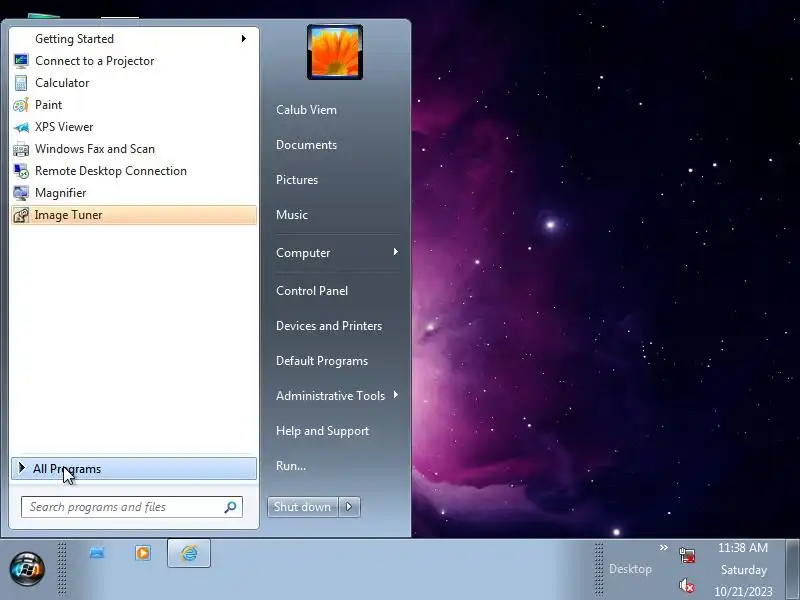Open the Music library

coord(292,215)
